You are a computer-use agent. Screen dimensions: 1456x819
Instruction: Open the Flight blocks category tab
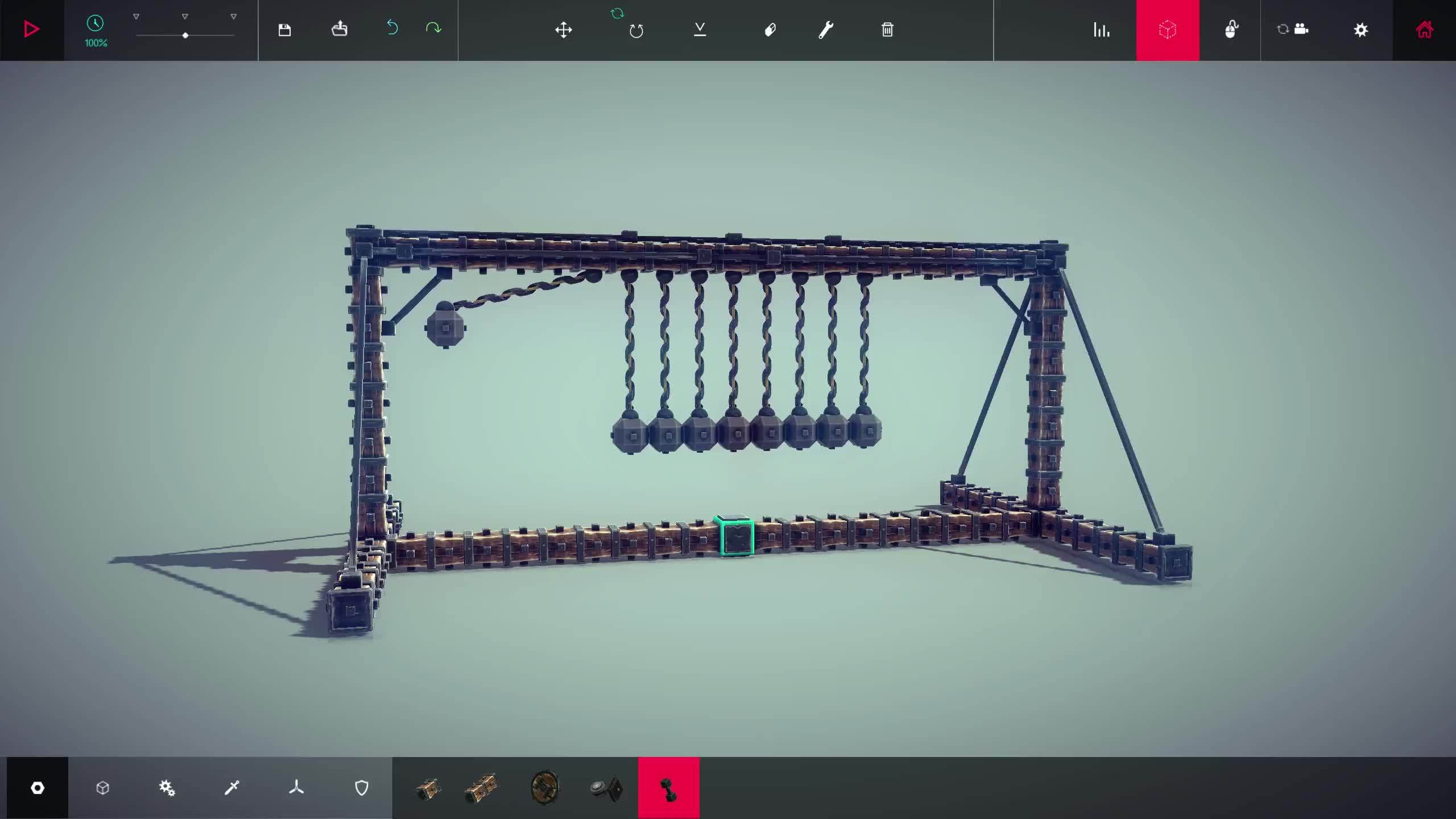click(296, 788)
